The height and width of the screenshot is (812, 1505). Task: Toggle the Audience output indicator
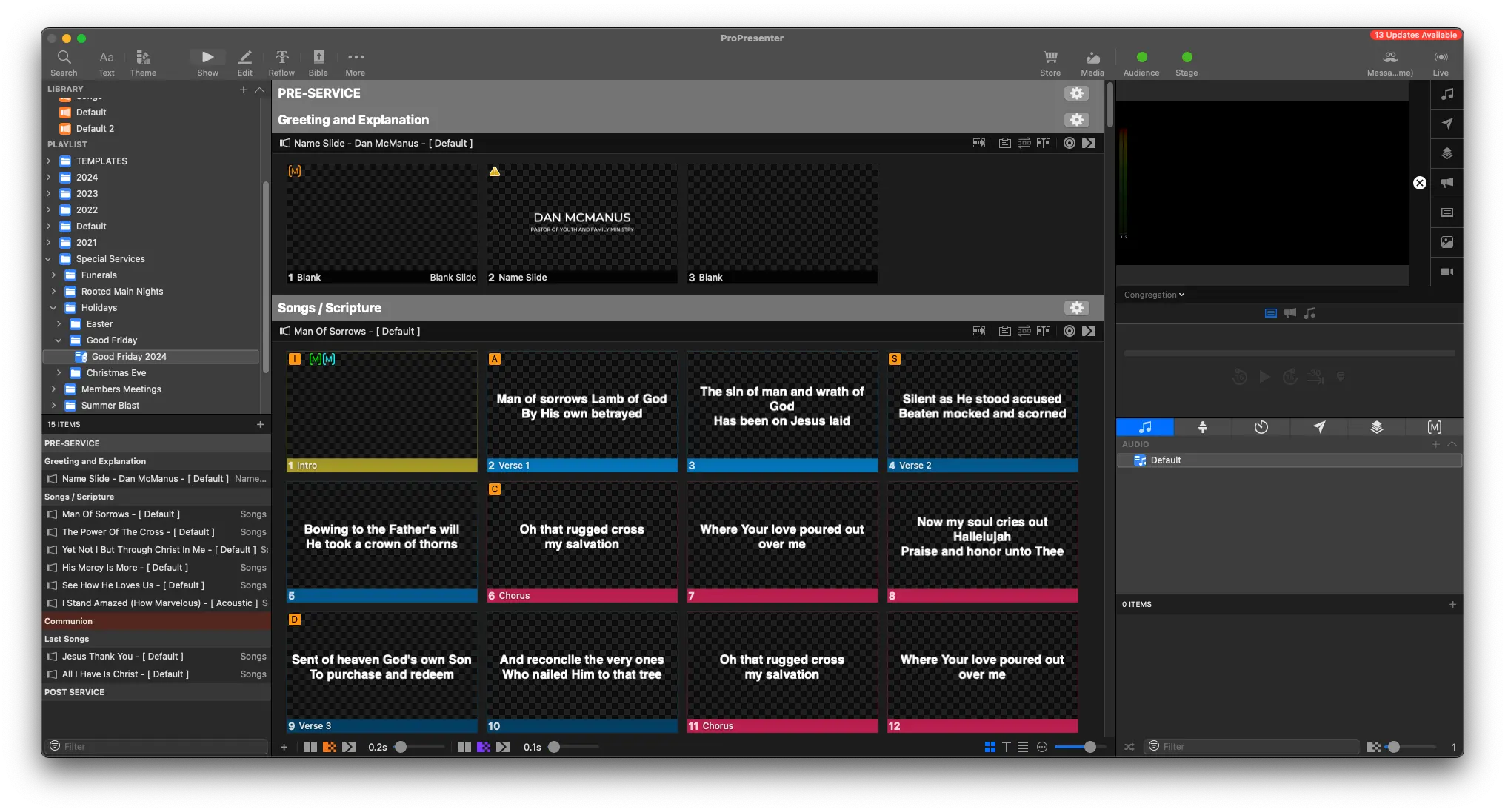coord(1141,58)
